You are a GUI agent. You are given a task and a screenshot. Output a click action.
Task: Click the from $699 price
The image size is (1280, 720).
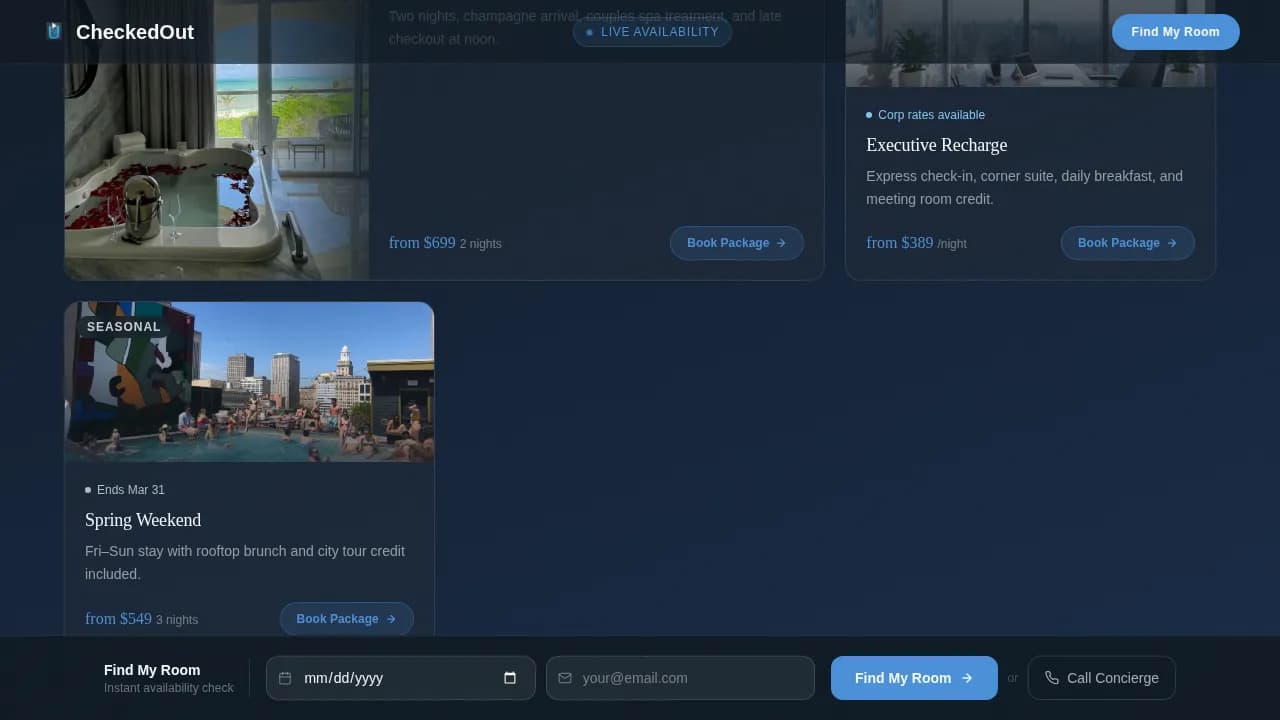[x=422, y=243]
